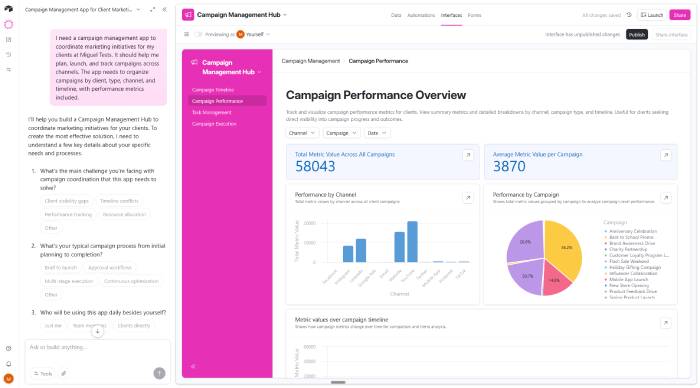Open the Previewing as Yourself dropdown
700x388 pixels.
(253, 34)
